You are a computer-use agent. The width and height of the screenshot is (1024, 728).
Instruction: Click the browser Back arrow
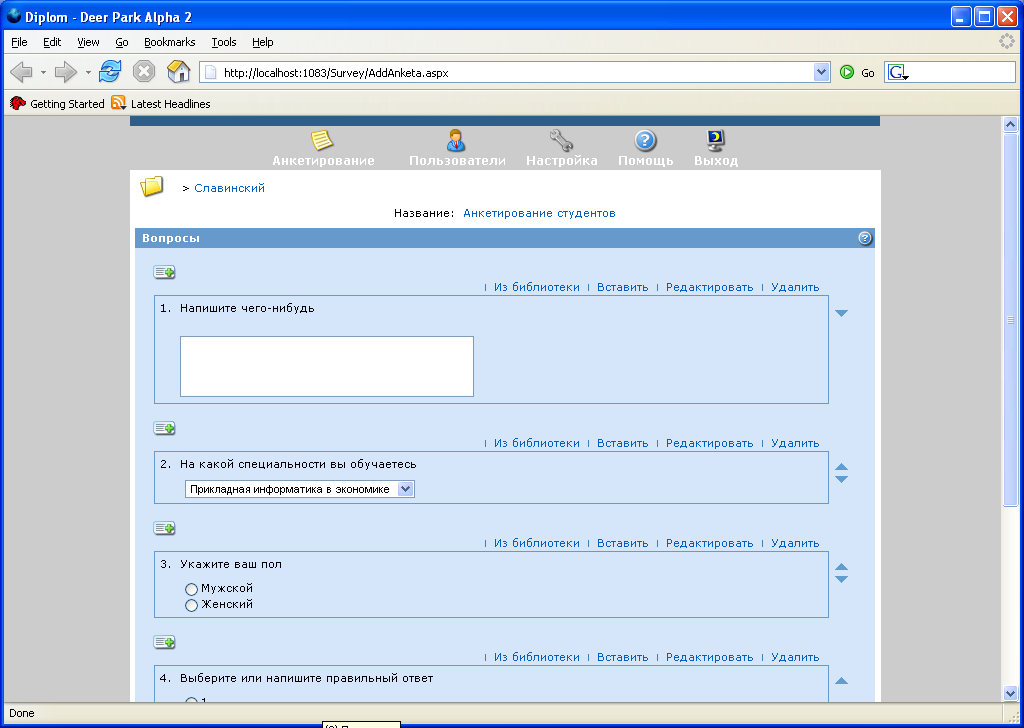pos(21,72)
